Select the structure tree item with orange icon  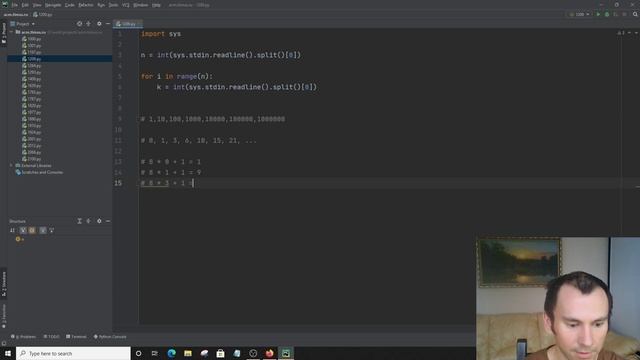(x=20, y=239)
